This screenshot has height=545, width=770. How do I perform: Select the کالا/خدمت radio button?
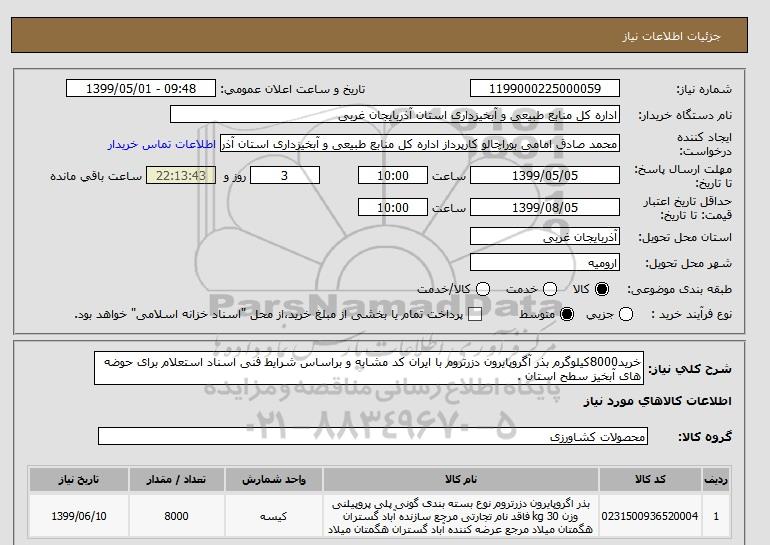(483, 289)
